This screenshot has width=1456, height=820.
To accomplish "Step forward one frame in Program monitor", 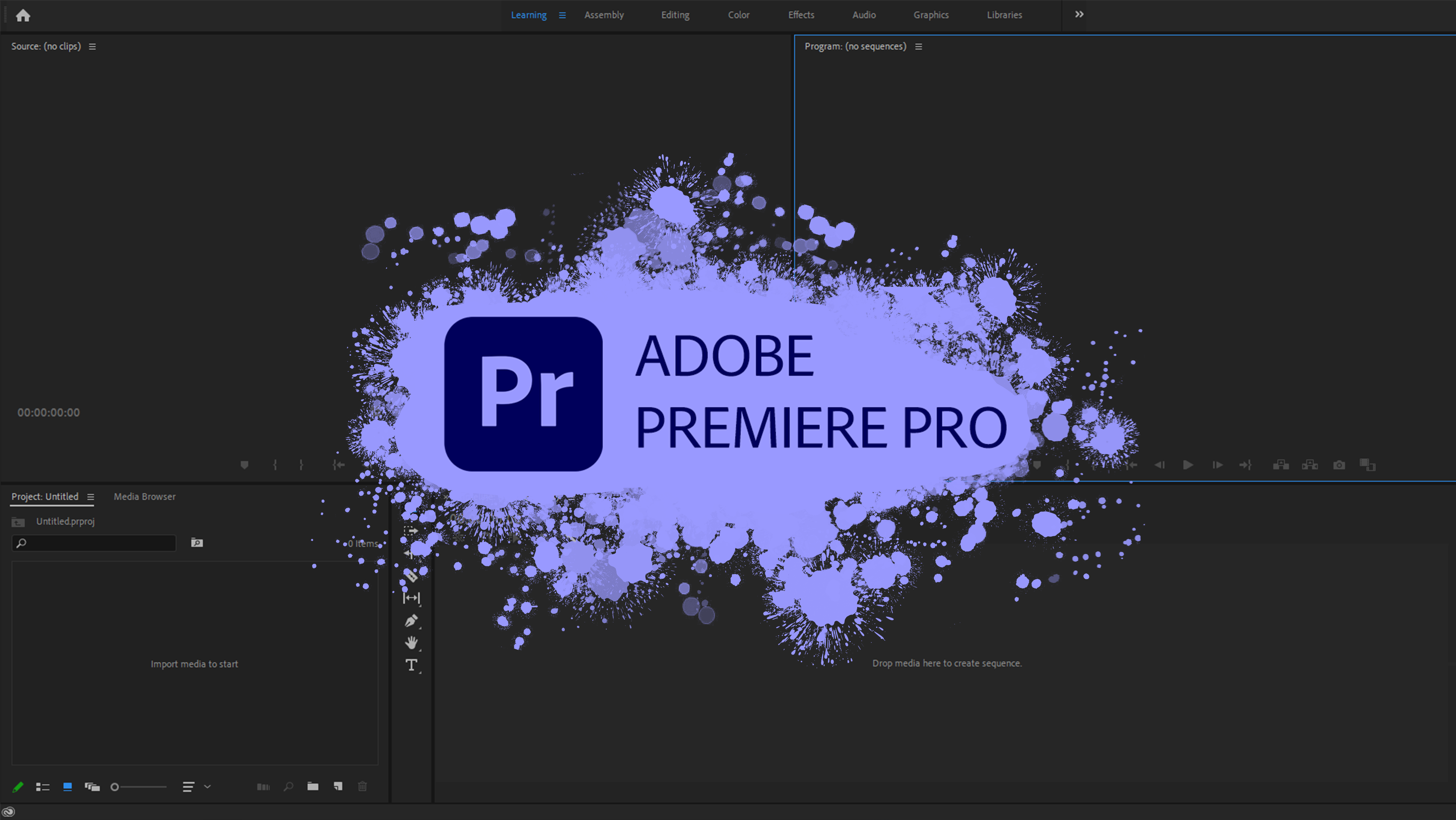I will [1217, 465].
